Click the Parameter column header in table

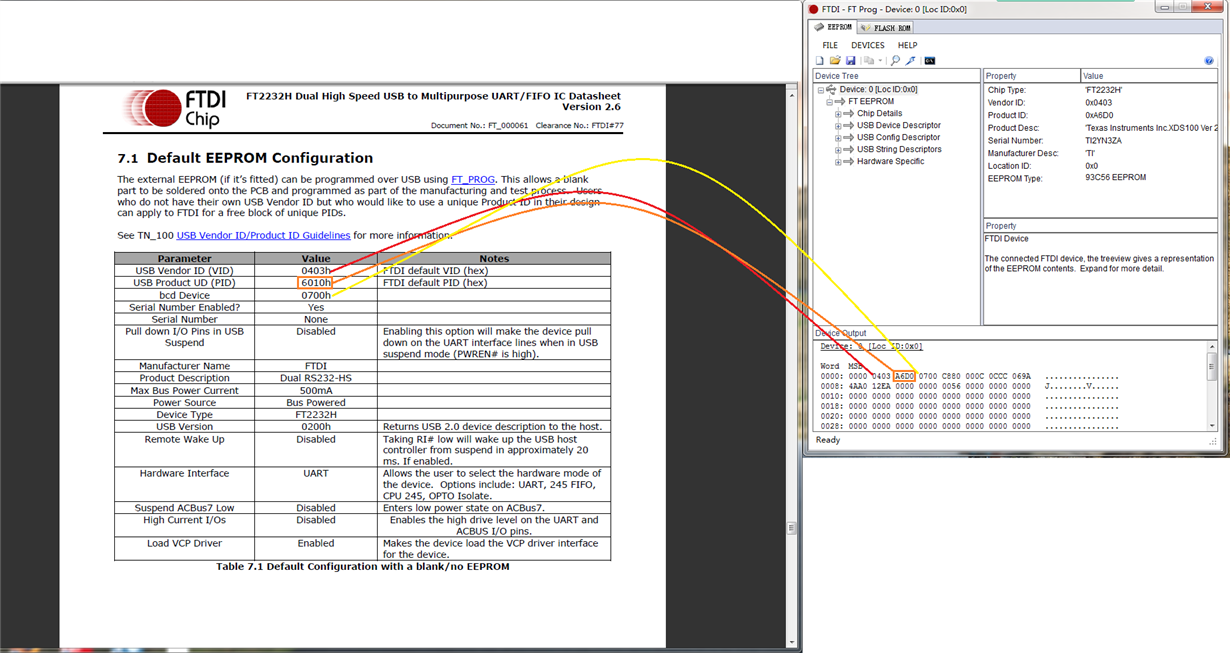pyautogui.click(x=185, y=258)
